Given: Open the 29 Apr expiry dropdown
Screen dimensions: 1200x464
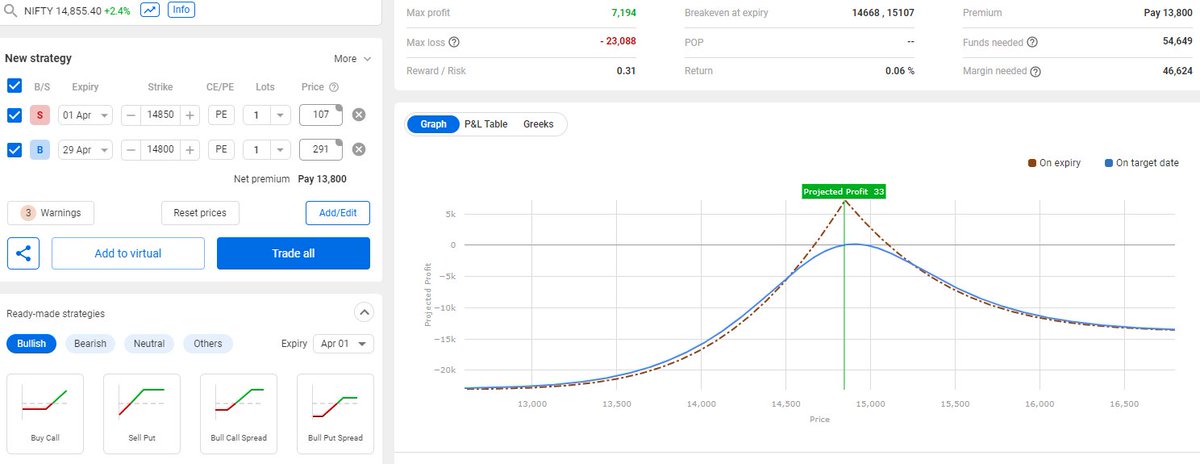Looking at the screenshot, I should (86, 150).
